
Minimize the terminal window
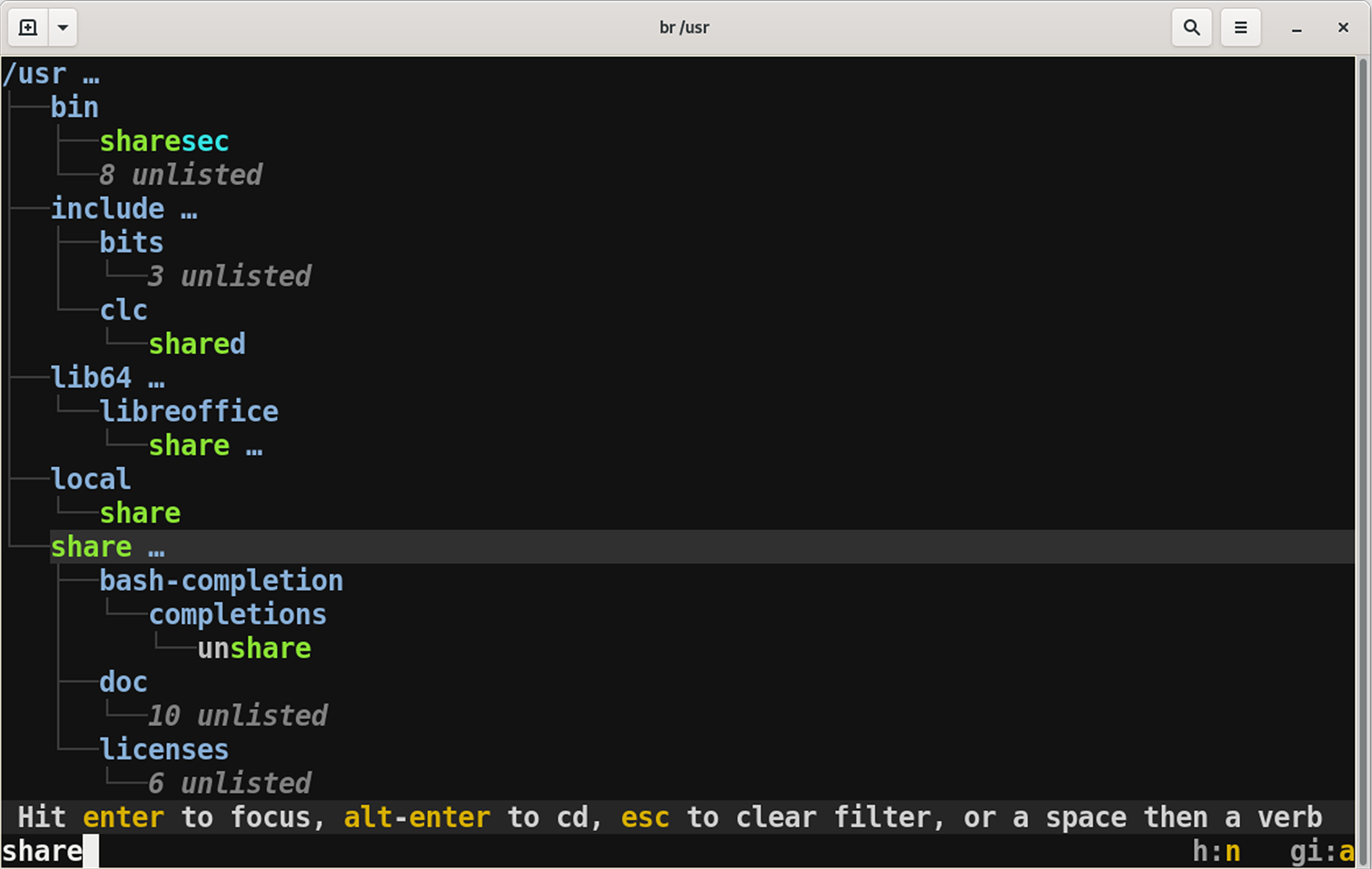[1296, 29]
